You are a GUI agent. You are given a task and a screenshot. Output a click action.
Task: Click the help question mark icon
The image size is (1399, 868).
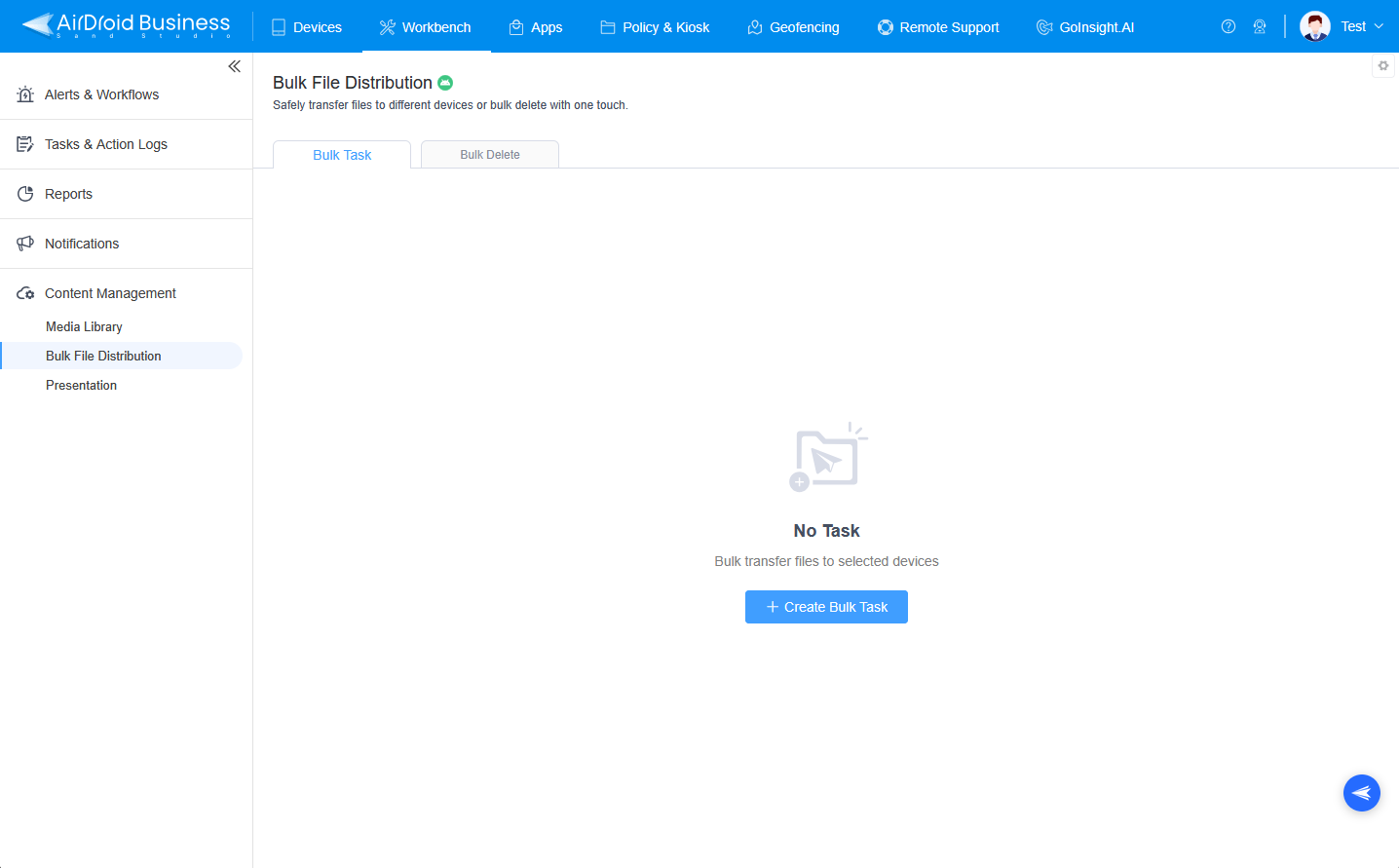point(1229,26)
